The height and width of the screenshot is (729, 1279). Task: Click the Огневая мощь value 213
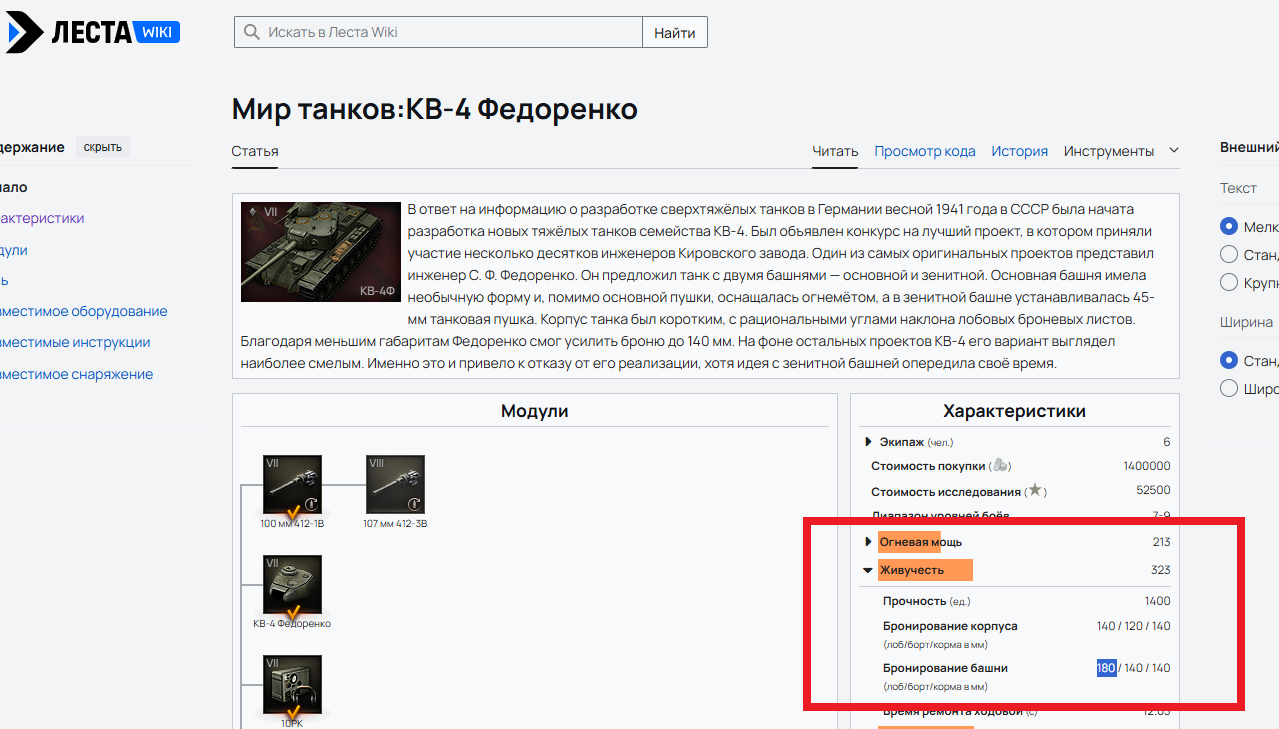[1161, 542]
